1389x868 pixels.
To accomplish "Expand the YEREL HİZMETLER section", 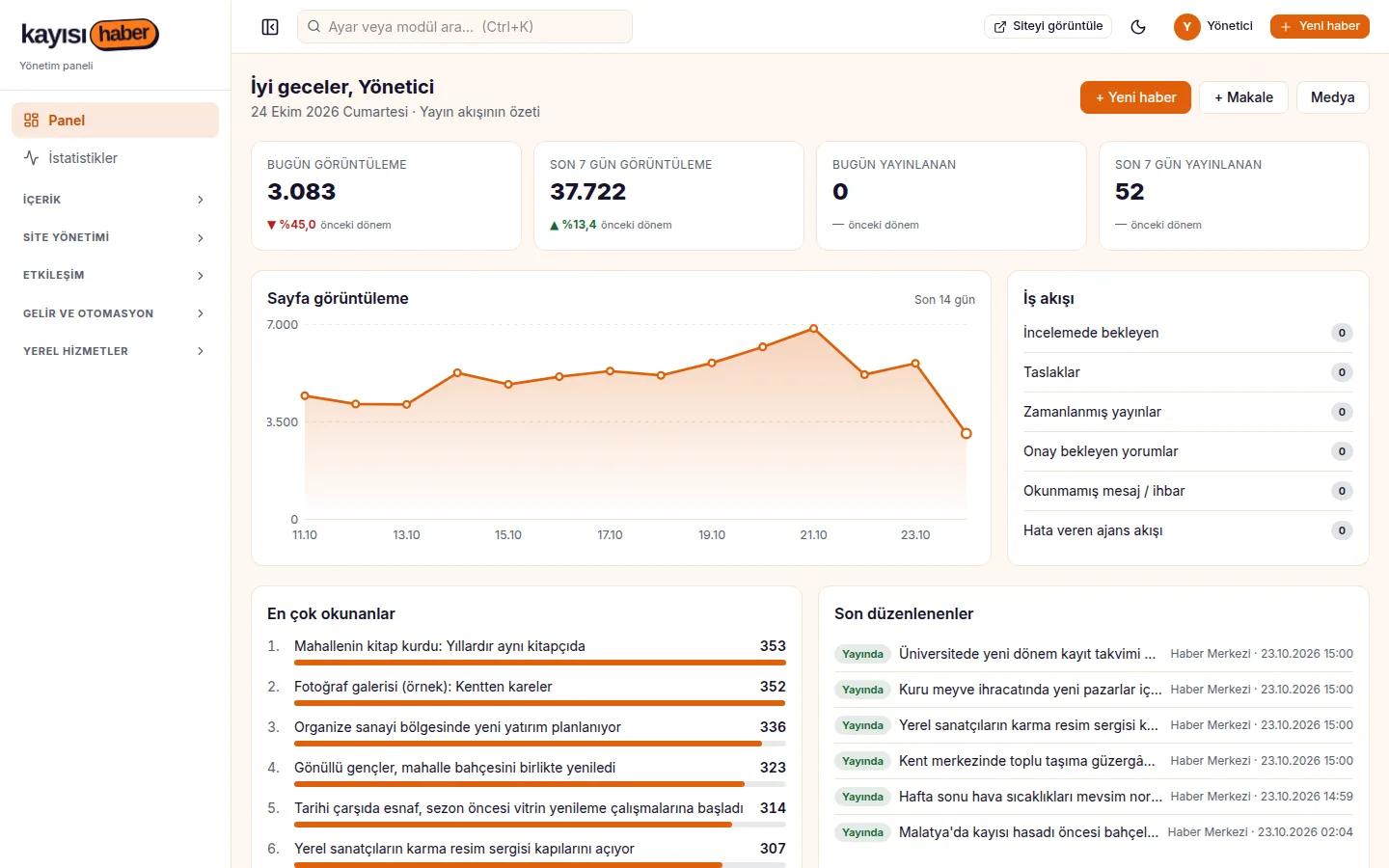I will (115, 351).
